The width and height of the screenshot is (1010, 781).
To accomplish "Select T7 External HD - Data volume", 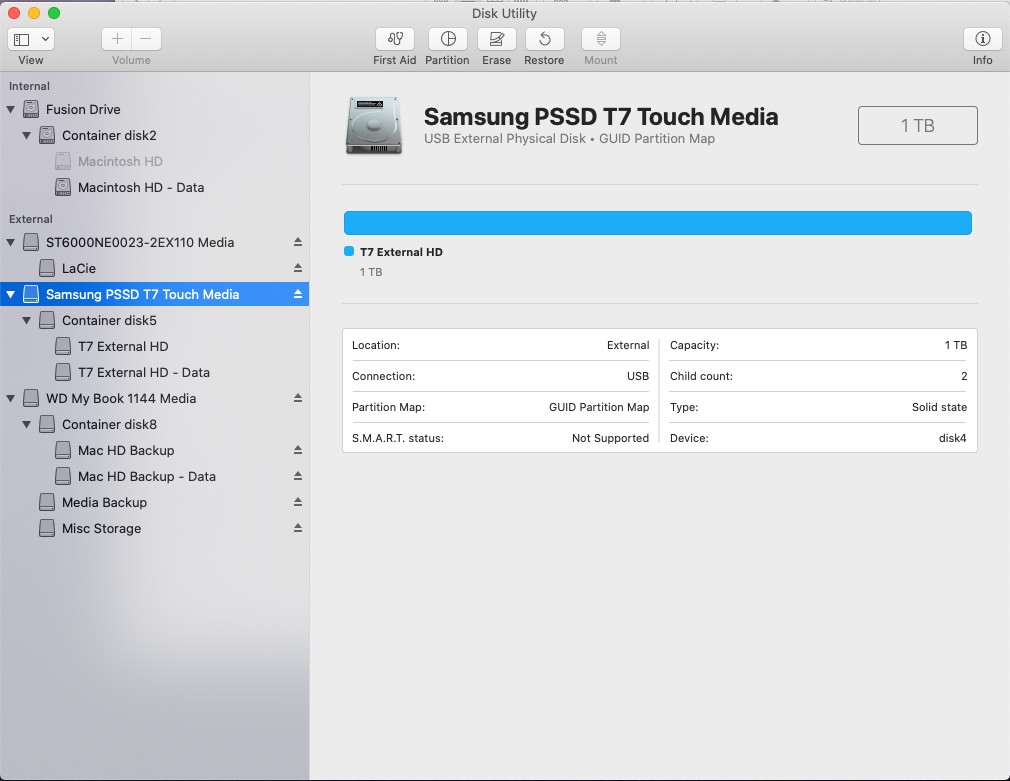I will 155,372.
